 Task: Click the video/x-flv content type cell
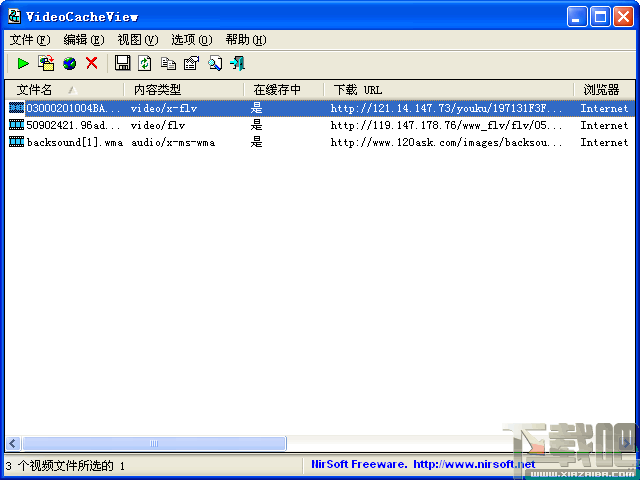tap(164, 108)
